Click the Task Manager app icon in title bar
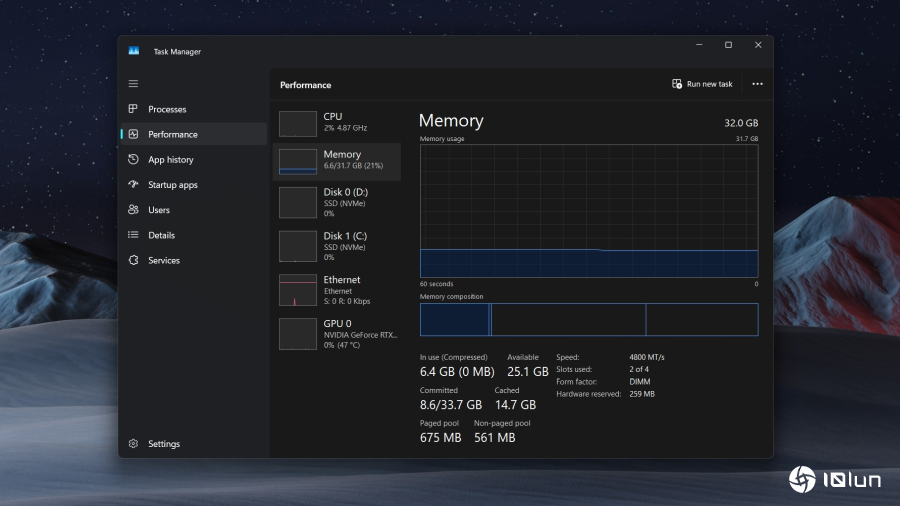This screenshot has height=506, width=900. pos(134,51)
